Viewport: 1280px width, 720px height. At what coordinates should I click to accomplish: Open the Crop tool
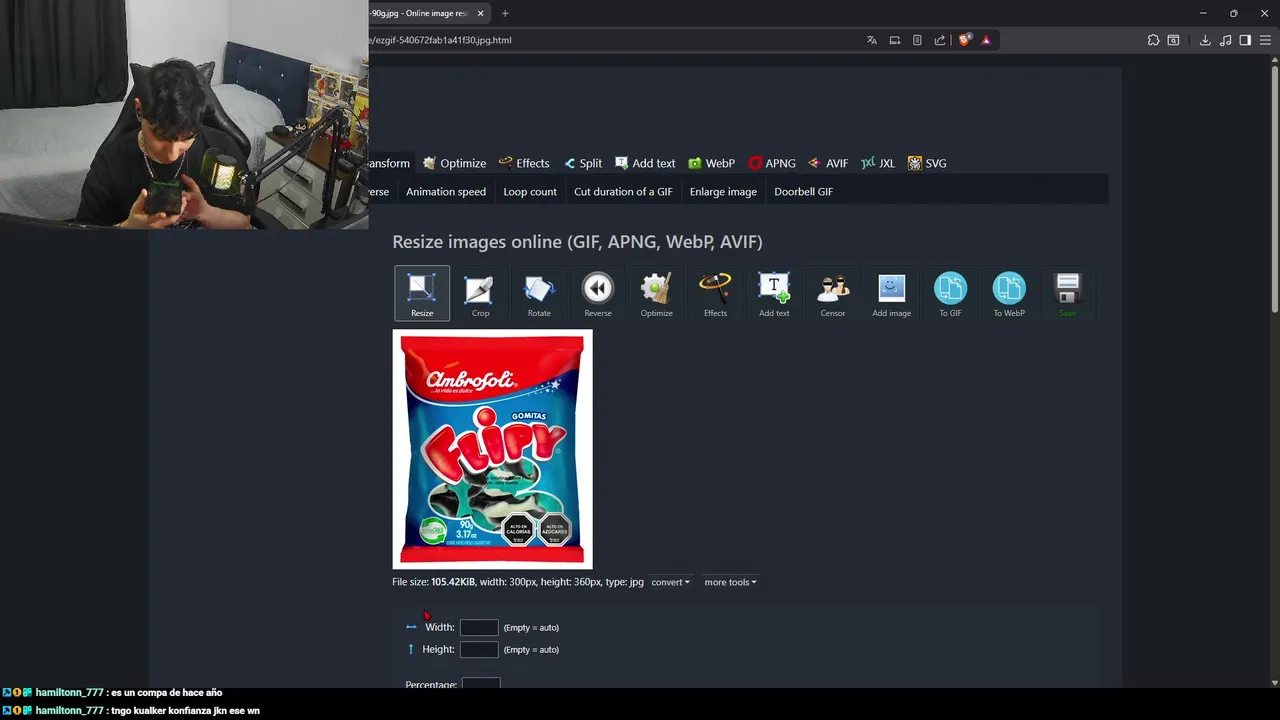[x=480, y=293]
